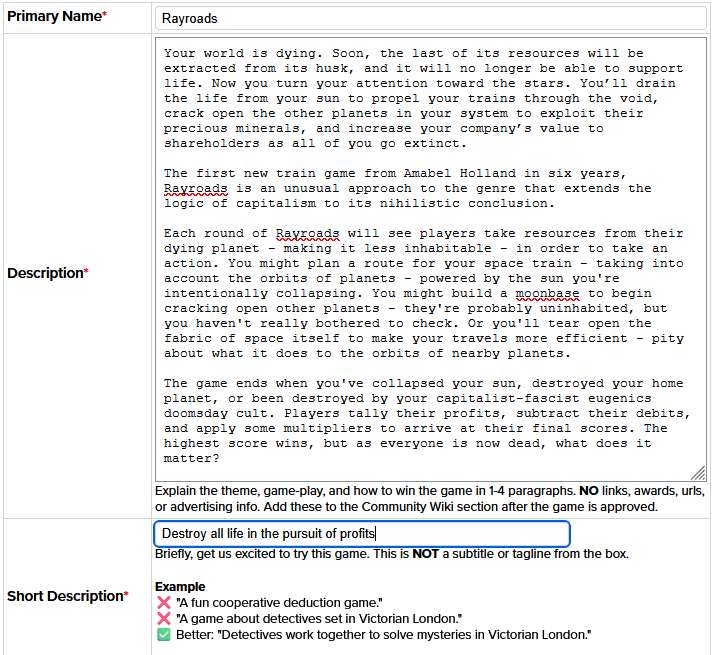The height and width of the screenshot is (655, 713).
Task: Click the "A fun cooperative deduction game." example text
Action: click(278, 603)
